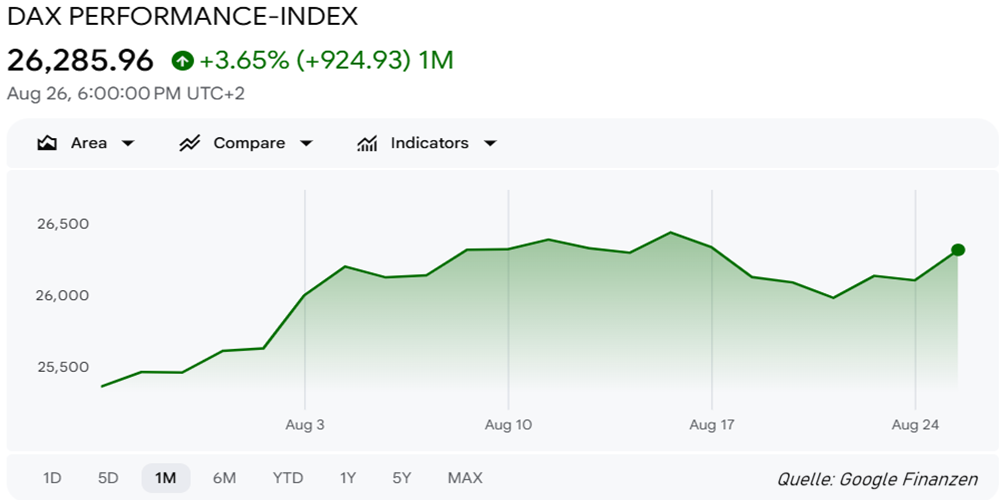The height and width of the screenshot is (500, 1000).
Task: Click the Area chart type icon
Action: 47,143
